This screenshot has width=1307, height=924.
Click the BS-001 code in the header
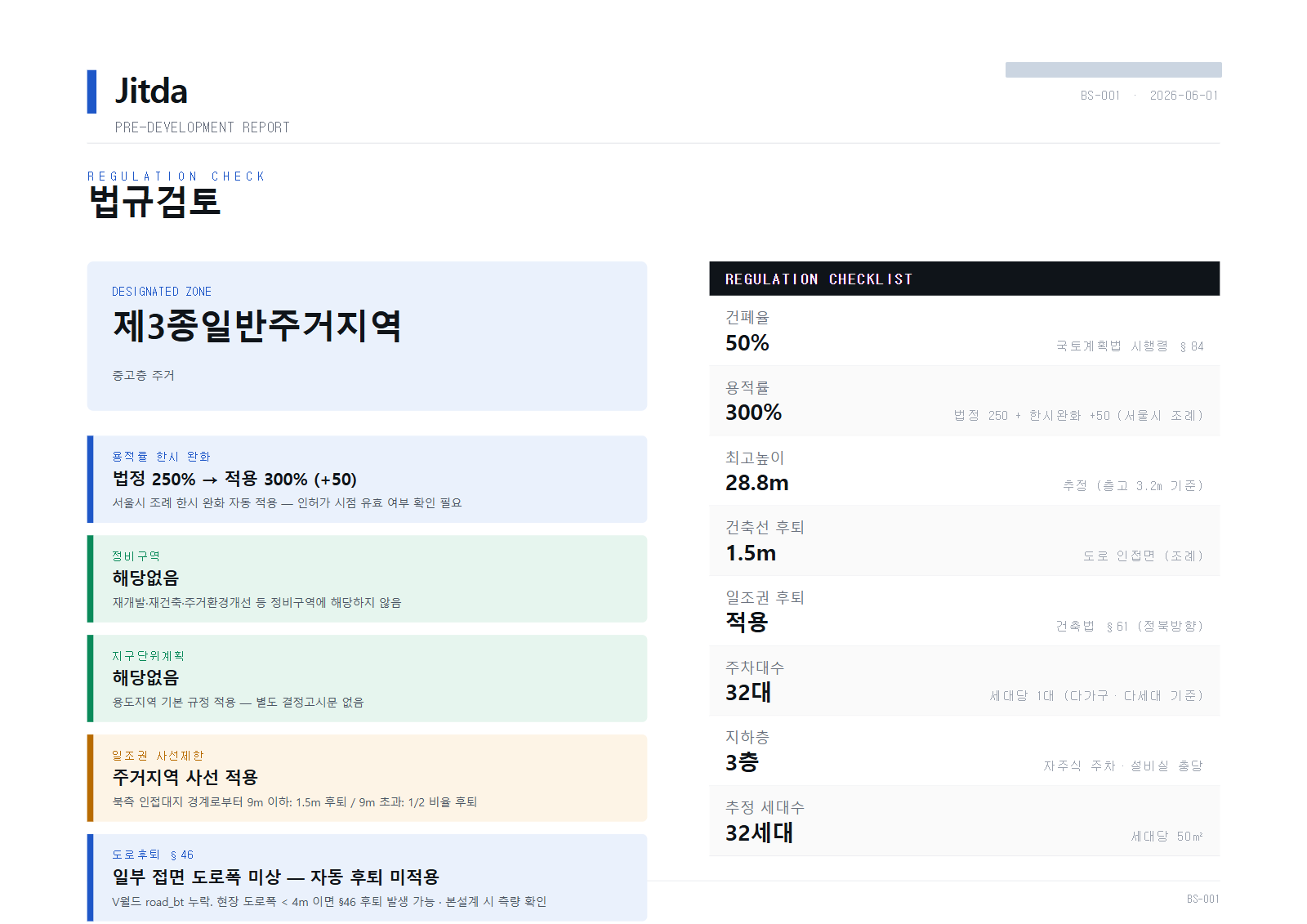point(1100,96)
